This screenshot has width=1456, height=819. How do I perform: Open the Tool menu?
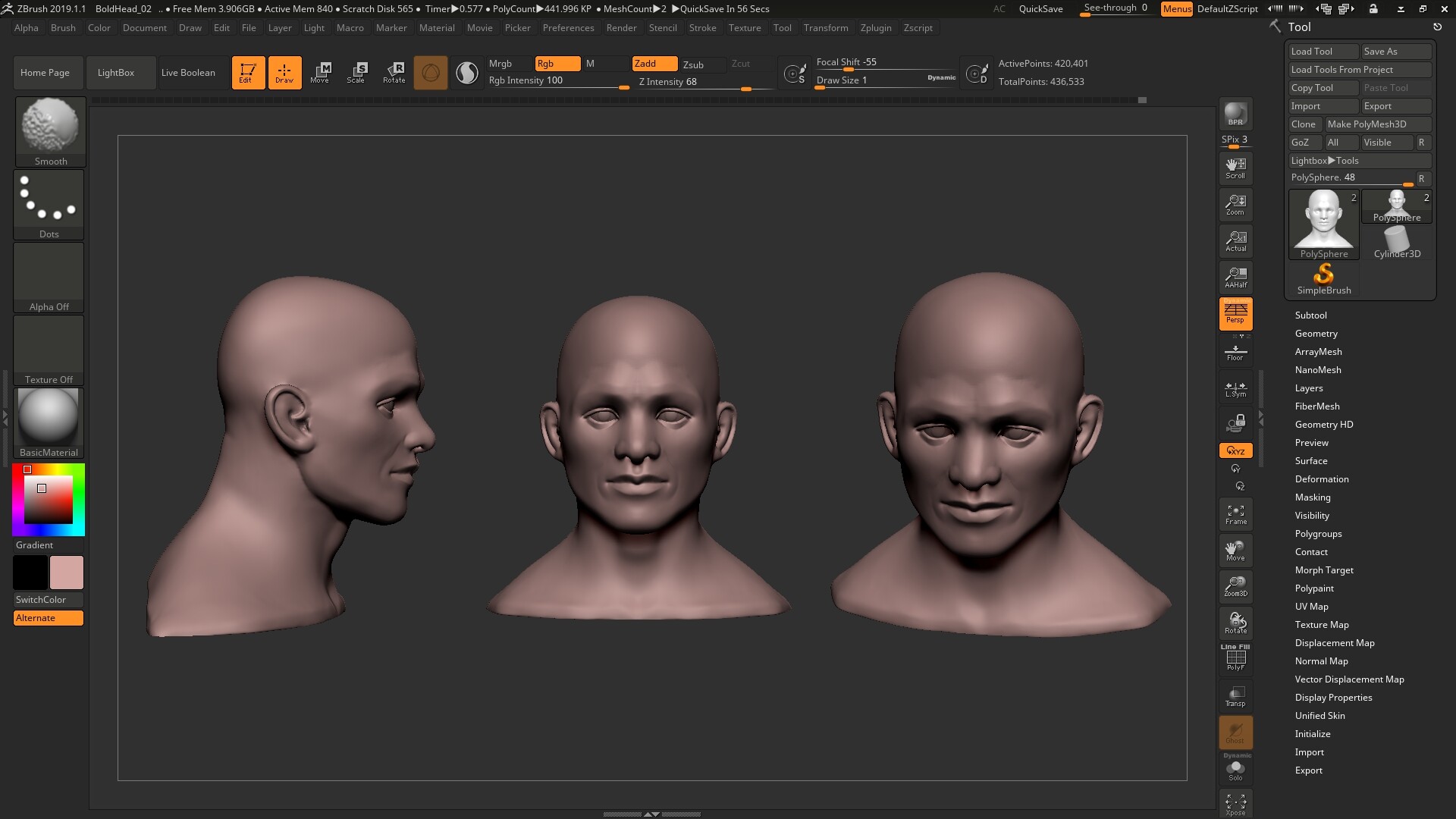coord(781,27)
